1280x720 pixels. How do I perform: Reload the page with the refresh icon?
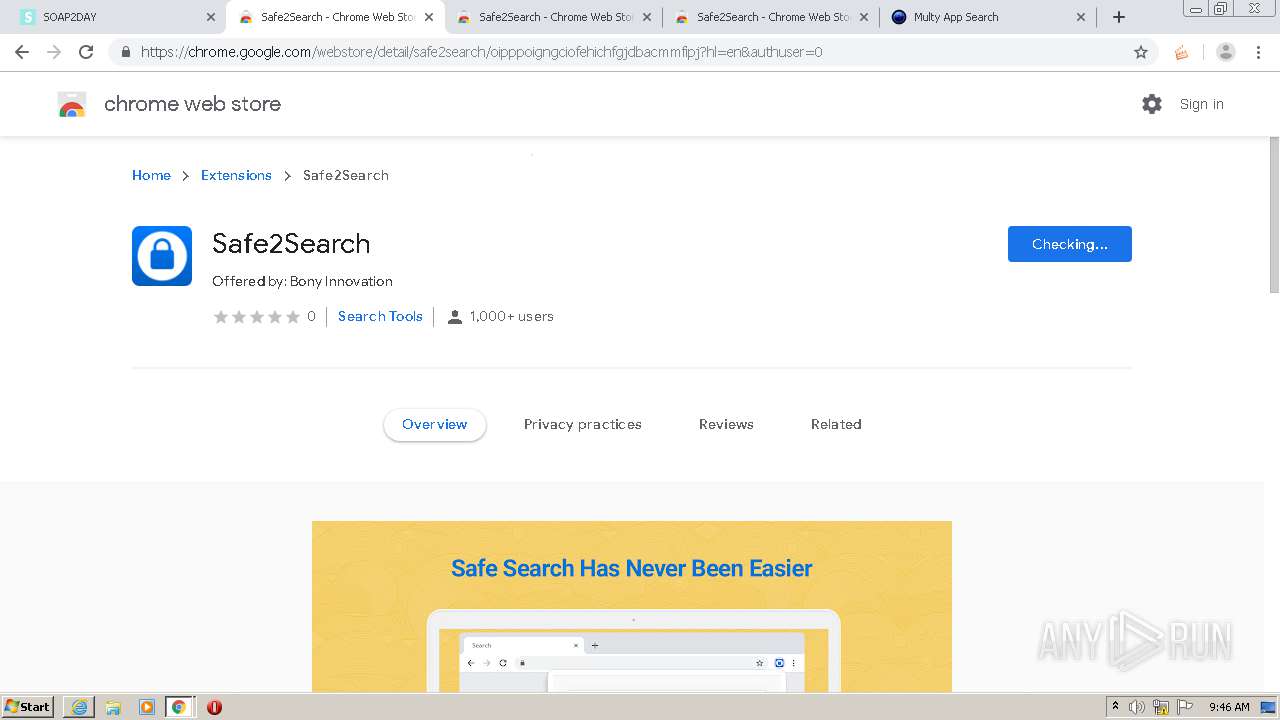[x=86, y=52]
